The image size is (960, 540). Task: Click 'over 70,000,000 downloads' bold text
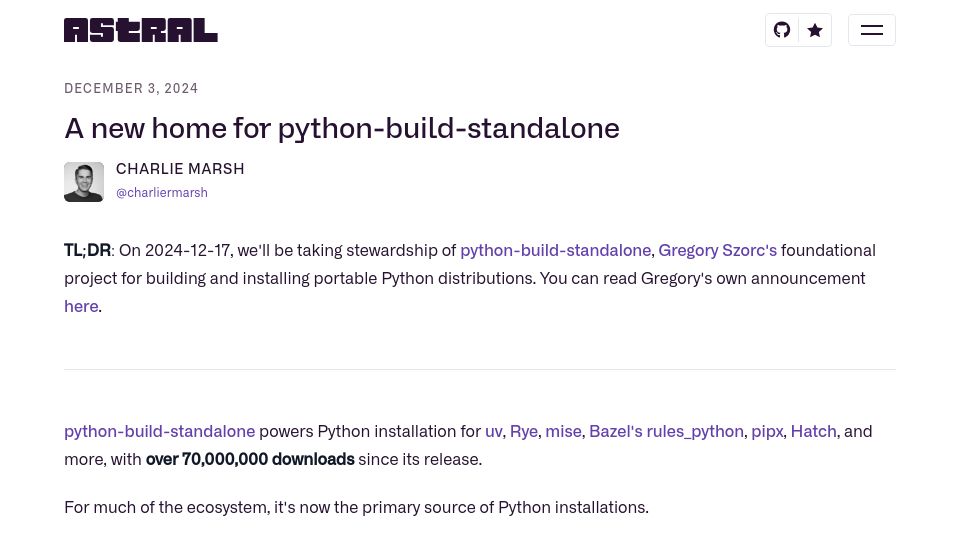click(250, 459)
